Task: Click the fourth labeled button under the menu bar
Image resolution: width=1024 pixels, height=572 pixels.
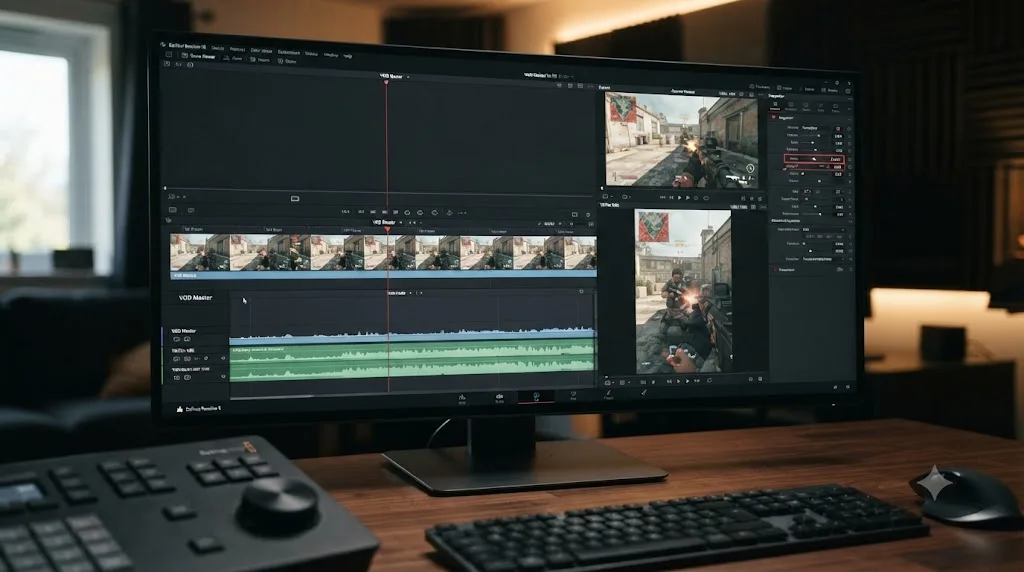Action: (287, 61)
